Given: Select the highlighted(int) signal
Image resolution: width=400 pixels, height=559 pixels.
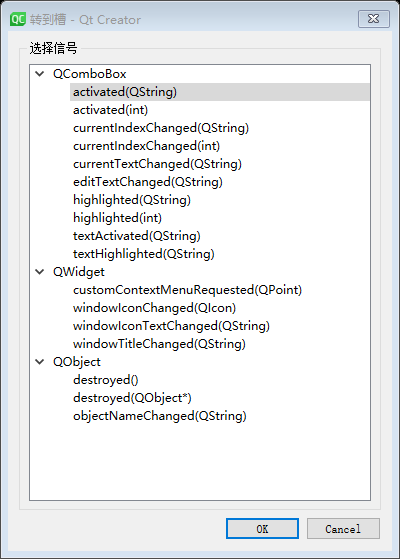Looking at the screenshot, I should coord(117,218).
